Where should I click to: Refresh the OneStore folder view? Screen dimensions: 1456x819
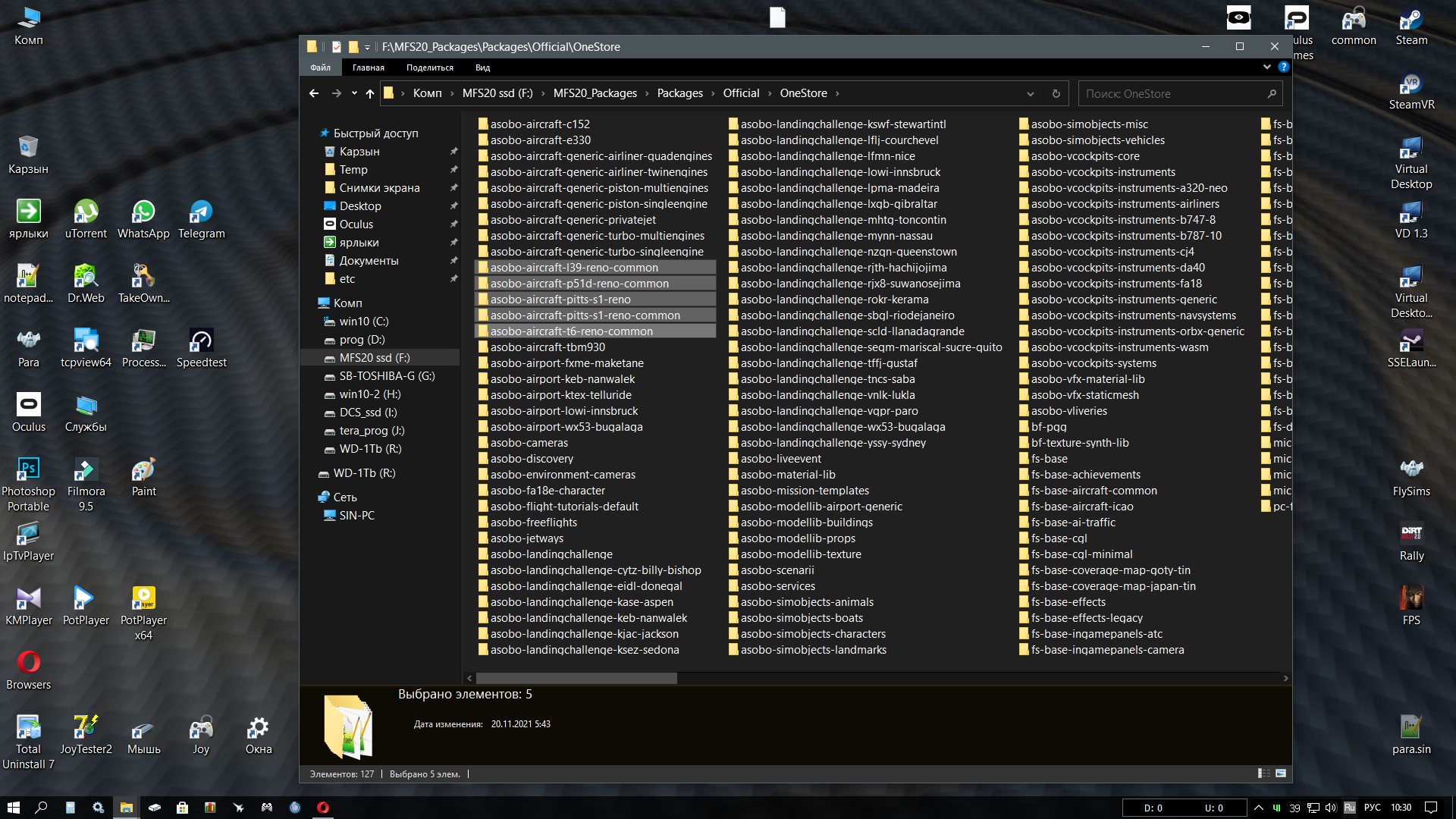pyautogui.click(x=1056, y=93)
